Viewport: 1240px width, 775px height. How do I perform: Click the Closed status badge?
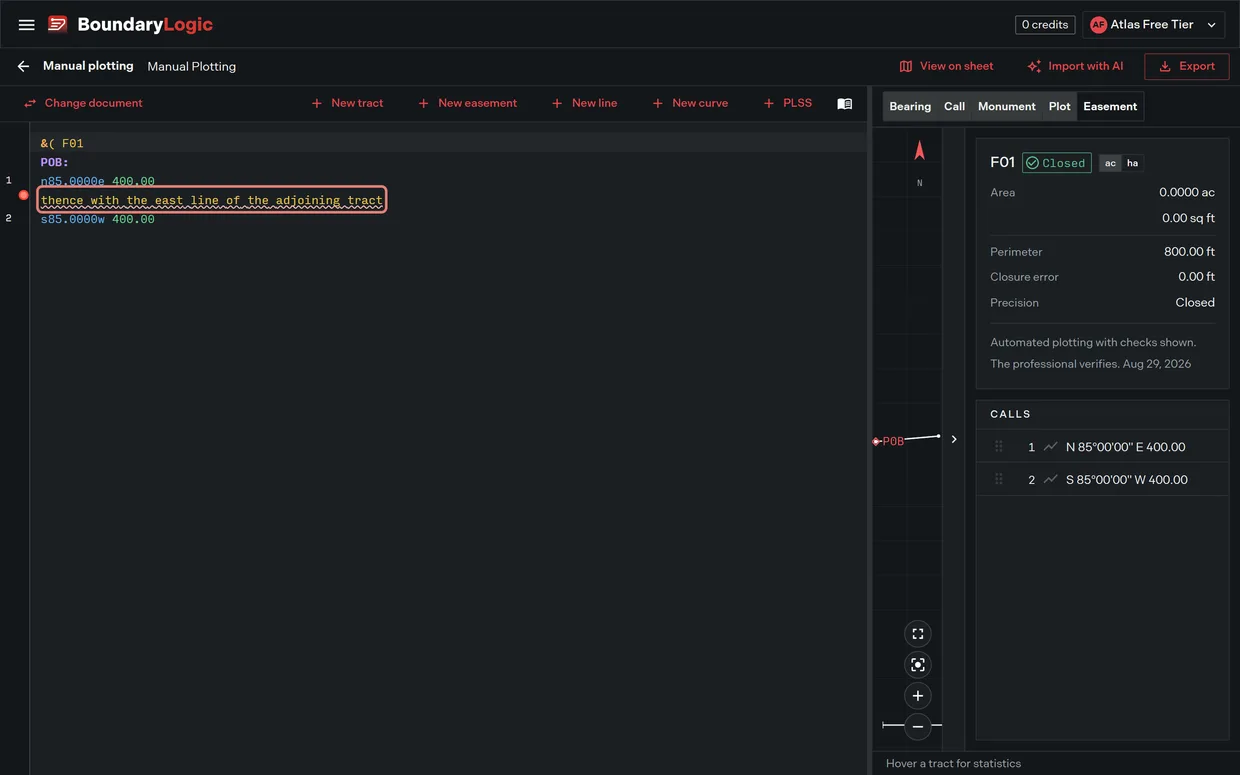tap(1056, 163)
